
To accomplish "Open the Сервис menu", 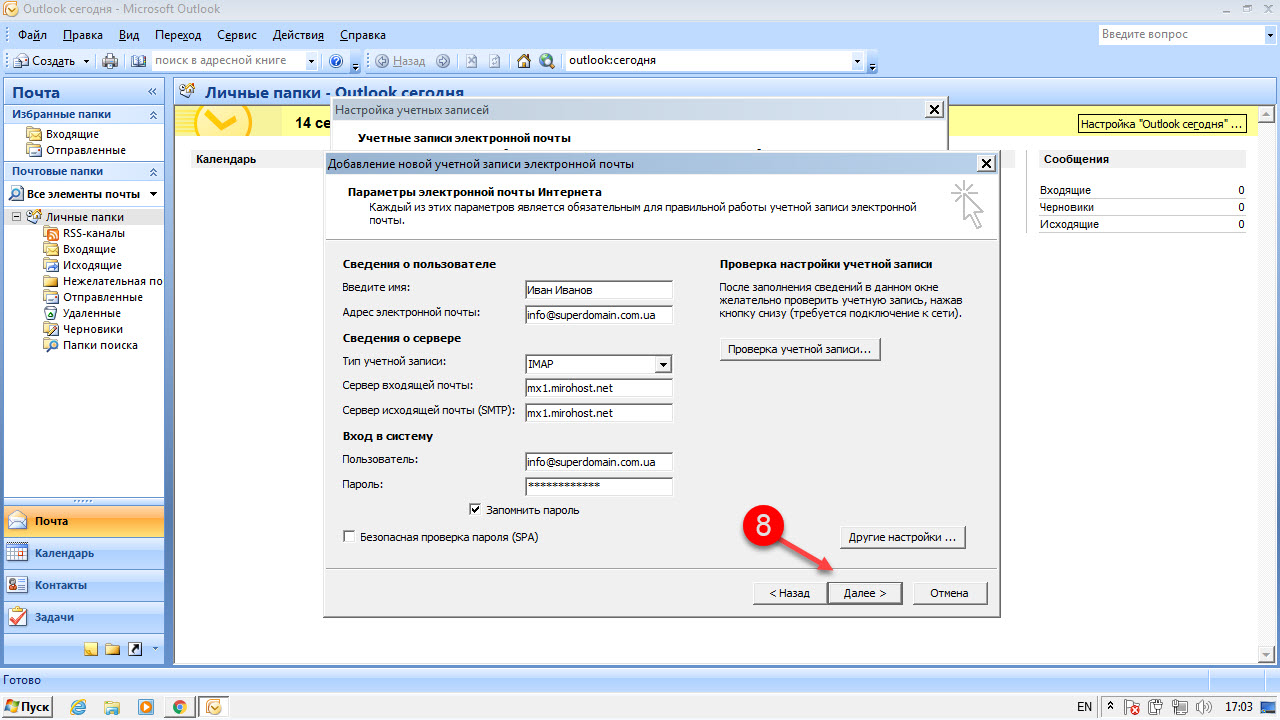I will point(236,35).
